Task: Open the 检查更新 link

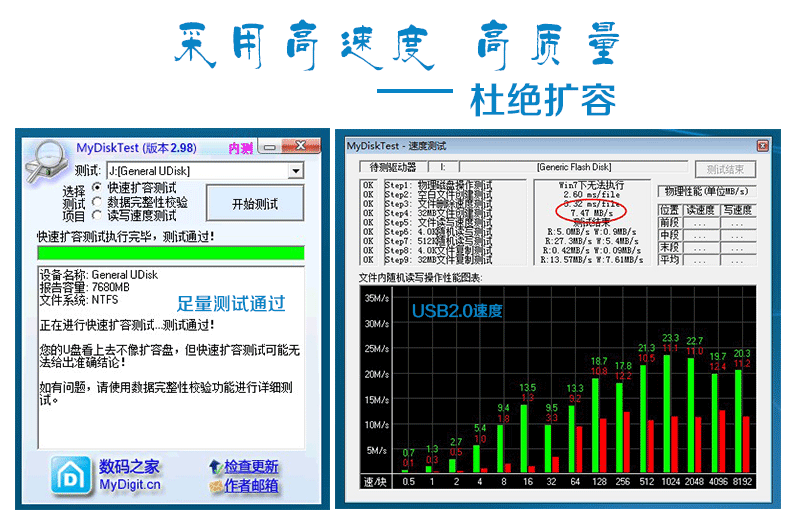Action: click(x=251, y=467)
